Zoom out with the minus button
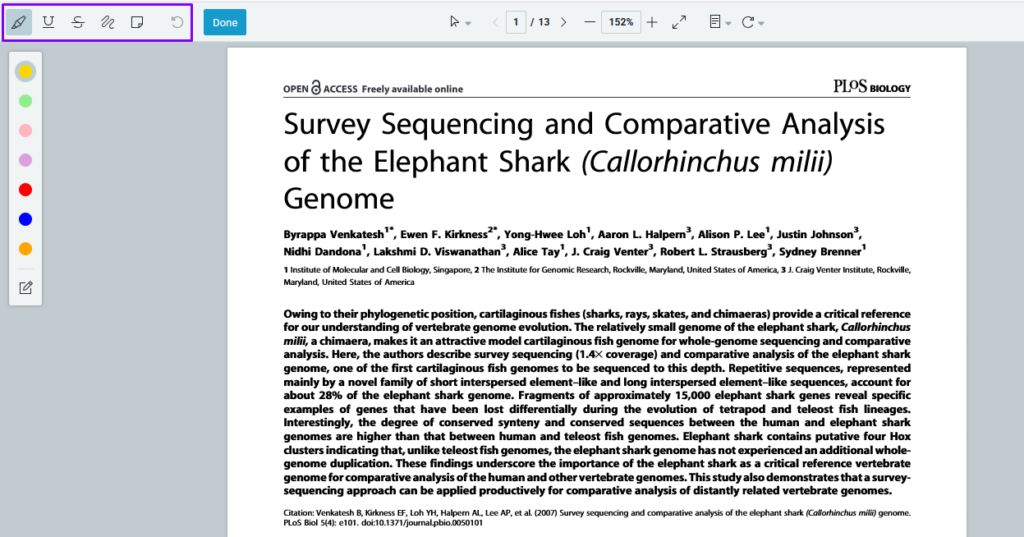 [589, 22]
